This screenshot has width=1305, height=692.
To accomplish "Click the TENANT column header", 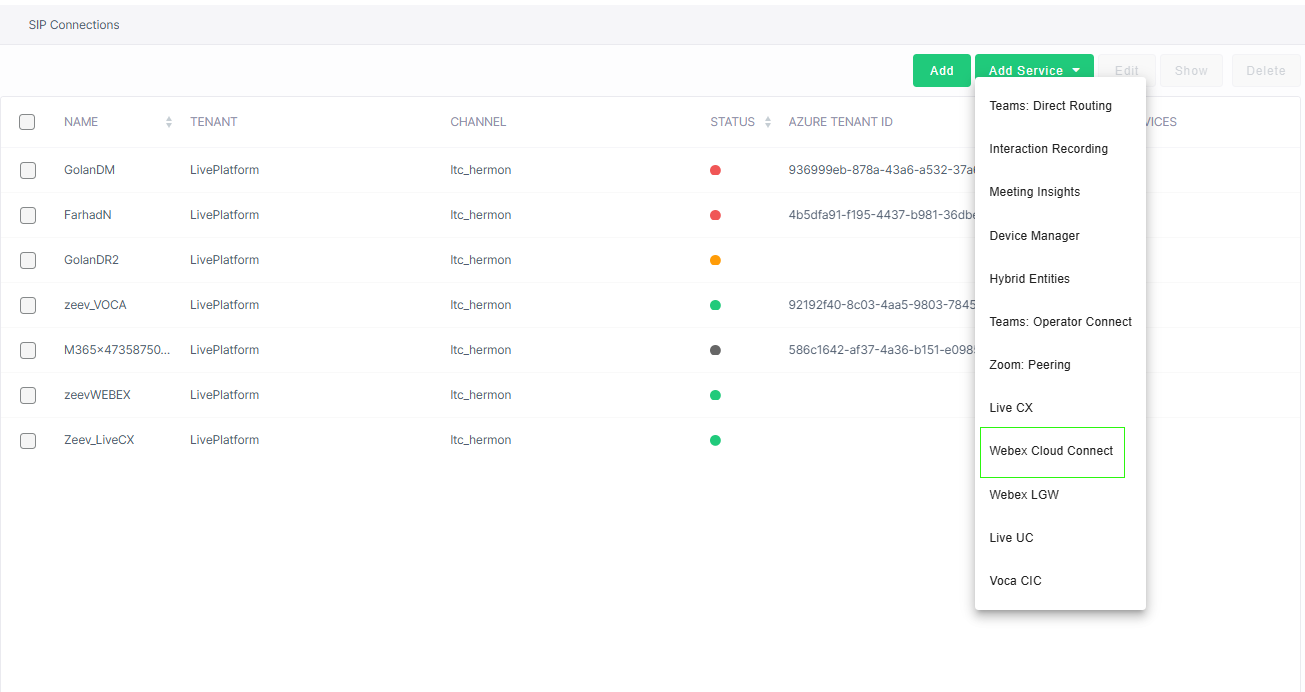I will coord(214,122).
